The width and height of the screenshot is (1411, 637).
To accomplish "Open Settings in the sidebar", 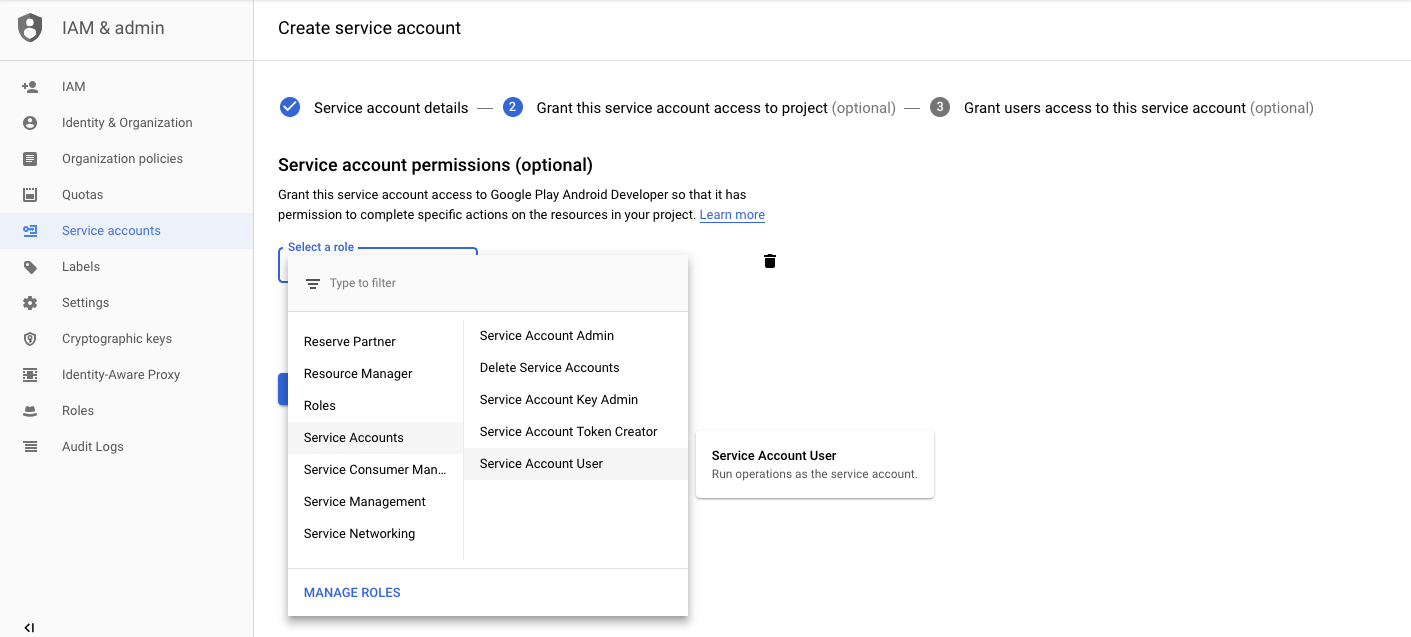I will pos(127,303).
